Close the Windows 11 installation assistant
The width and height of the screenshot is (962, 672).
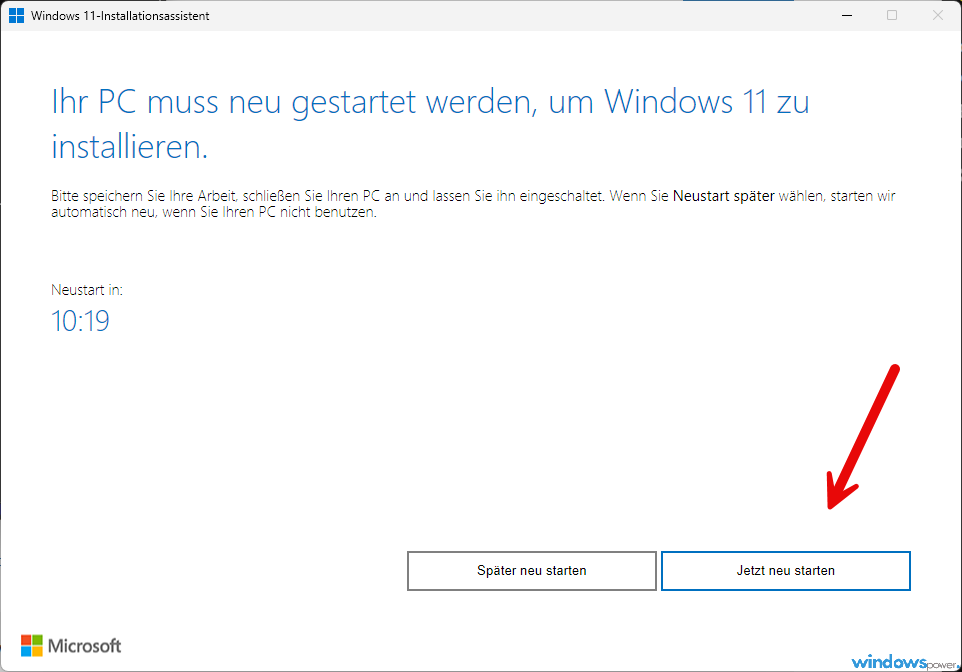937,15
